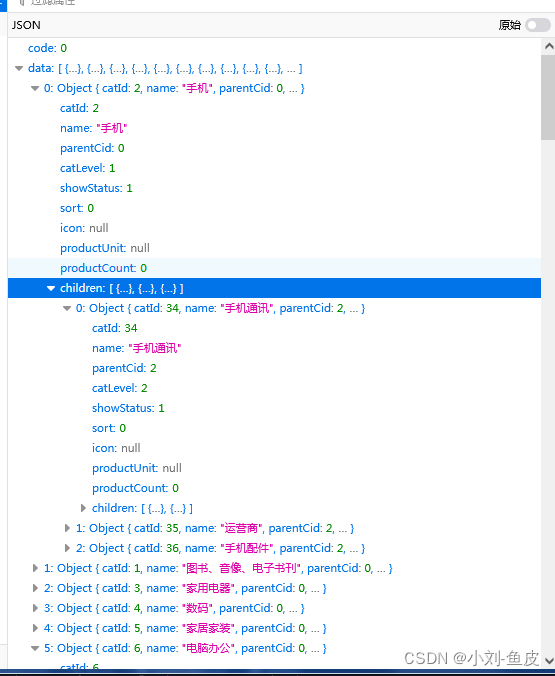Expand children array under 手机通讯
The width and height of the screenshot is (555, 676).
tap(83, 508)
